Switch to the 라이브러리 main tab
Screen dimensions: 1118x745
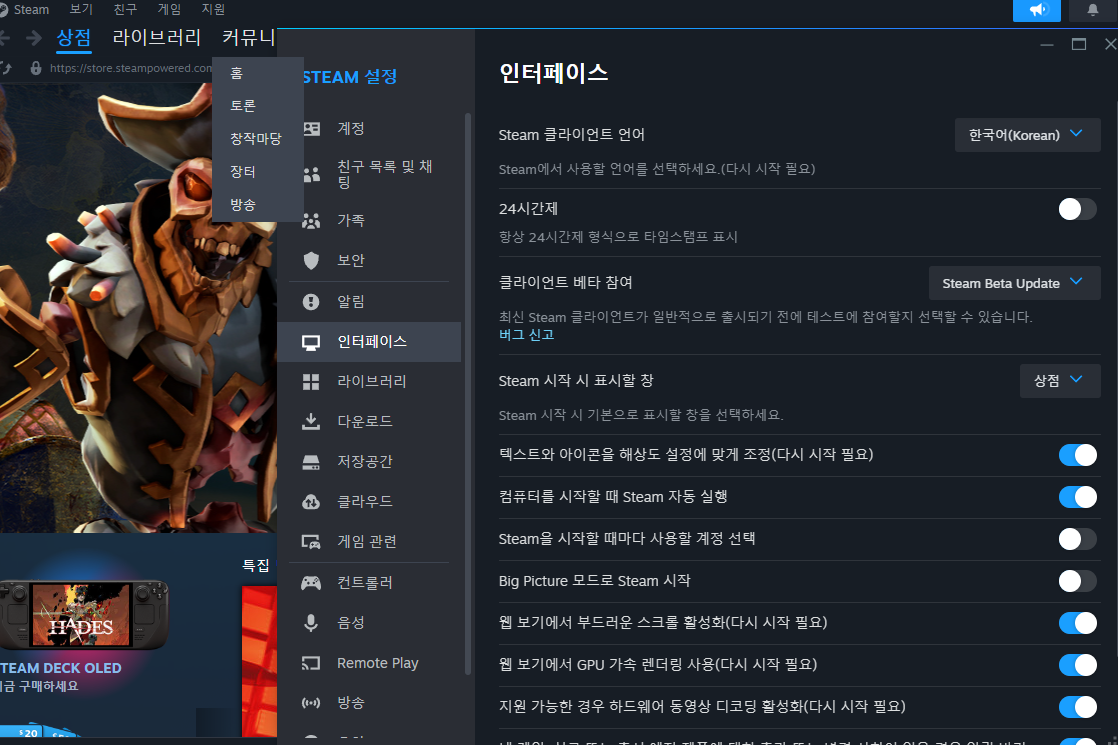tap(157, 37)
